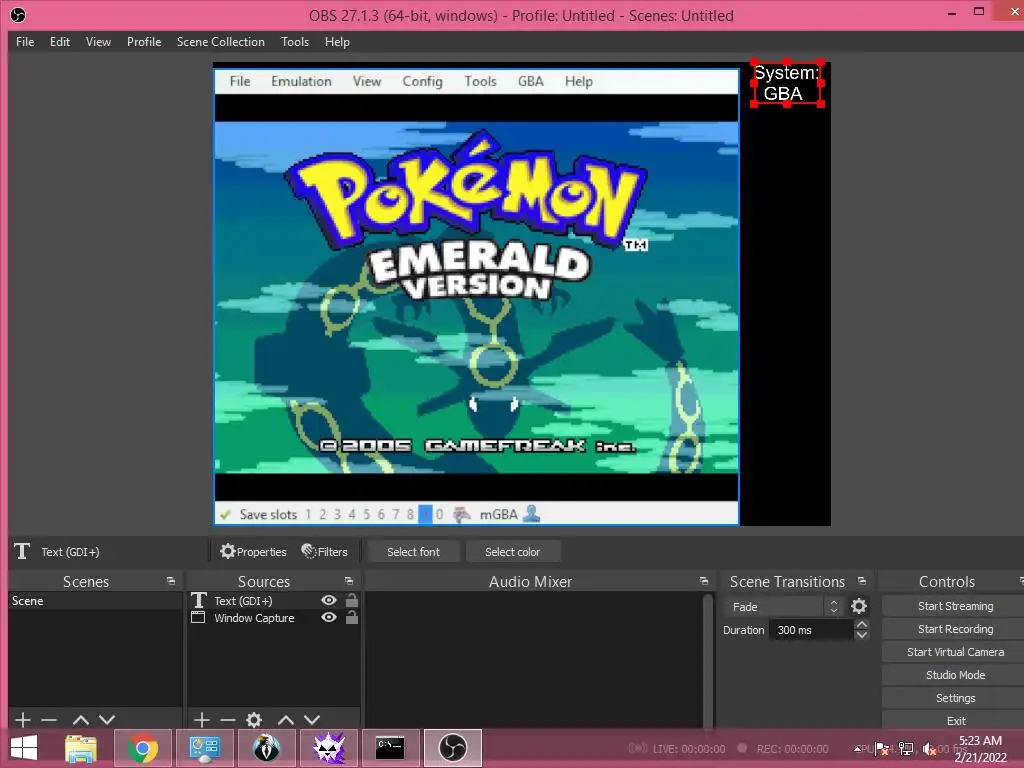Screen dimensions: 1024x768
Task: Open the Scene Collection menu
Action: (x=221, y=42)
